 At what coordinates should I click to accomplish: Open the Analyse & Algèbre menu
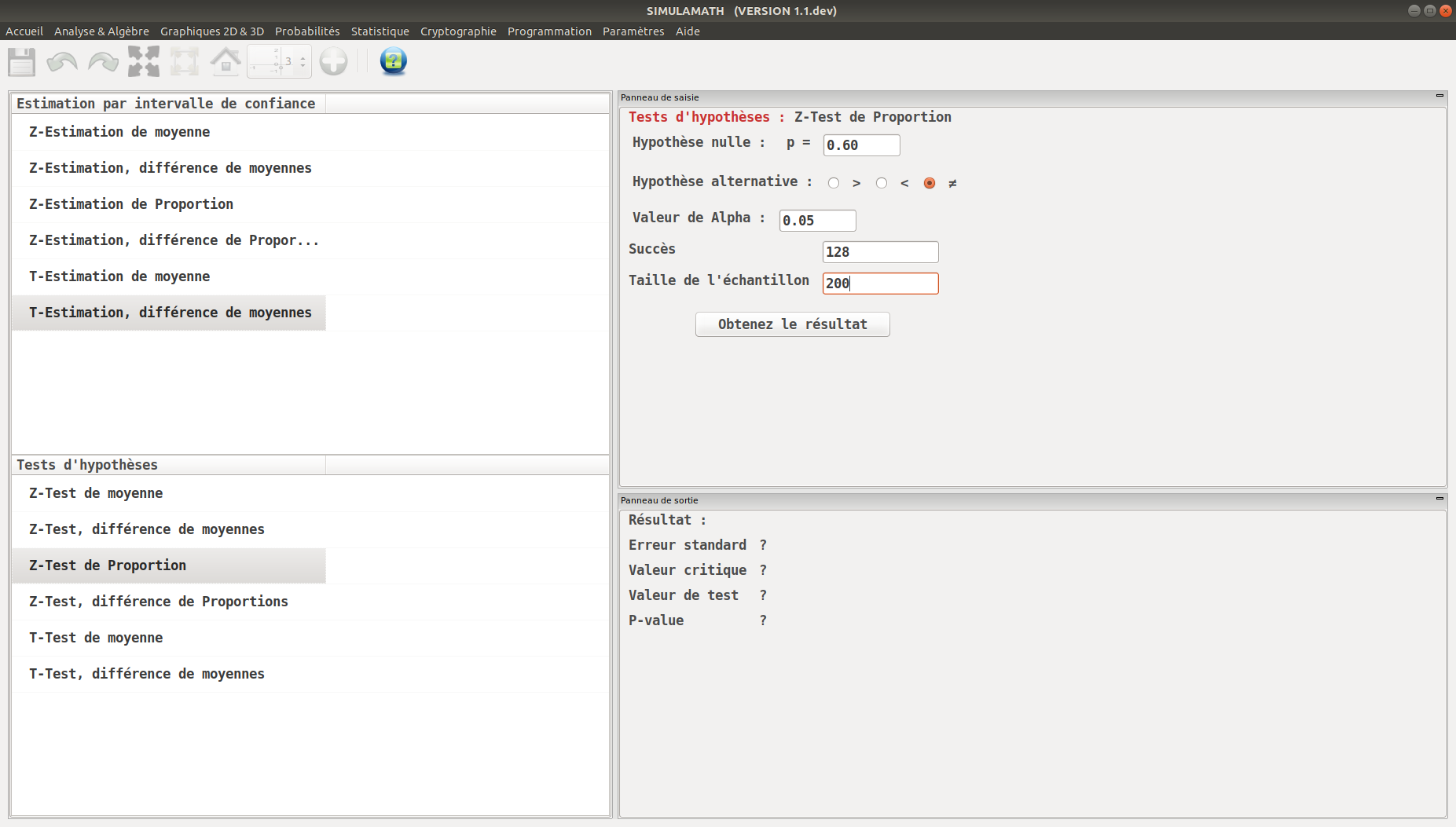pyautogui.click(x=101, y=31)
